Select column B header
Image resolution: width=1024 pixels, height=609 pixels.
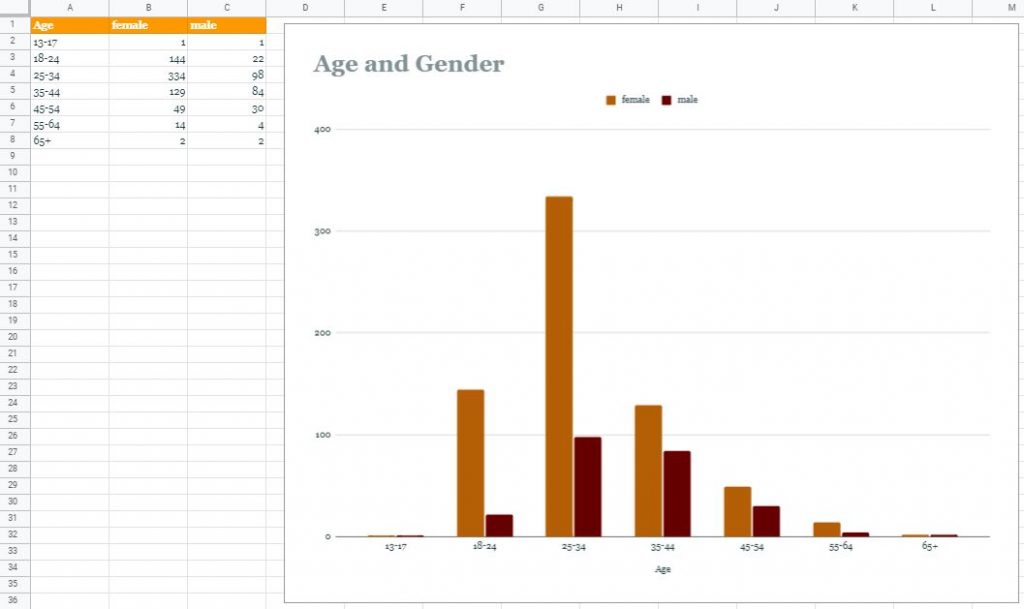[148, 8]
